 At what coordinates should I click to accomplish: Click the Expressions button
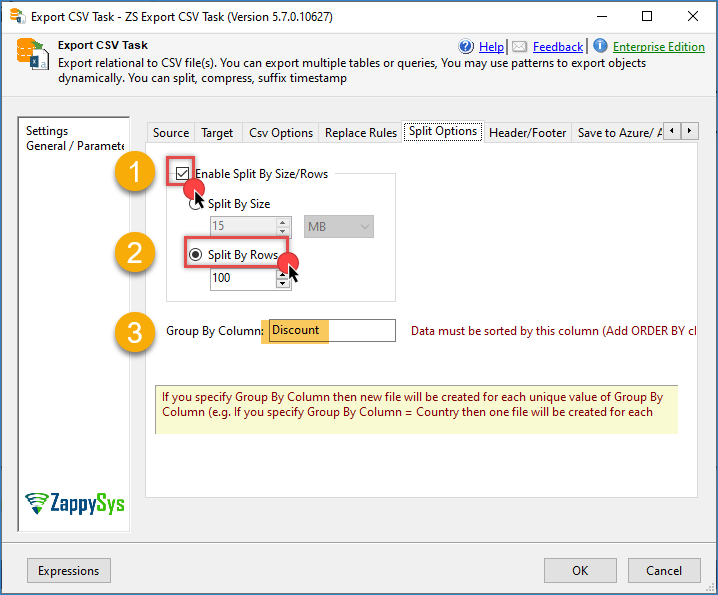(x=69, y=570)
